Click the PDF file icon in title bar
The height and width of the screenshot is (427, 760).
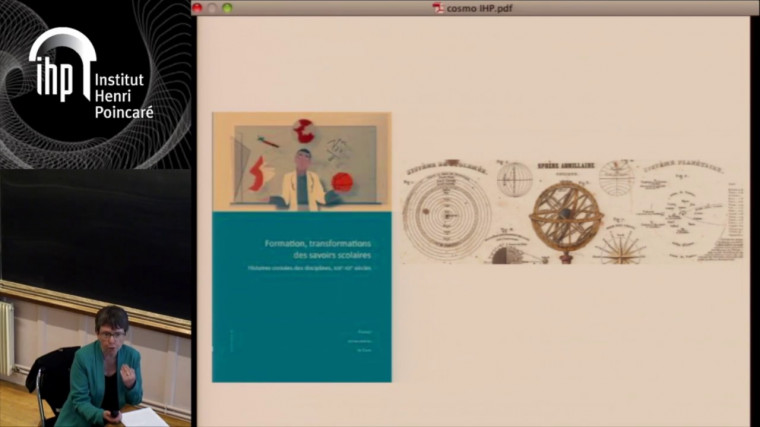point(438,7)
